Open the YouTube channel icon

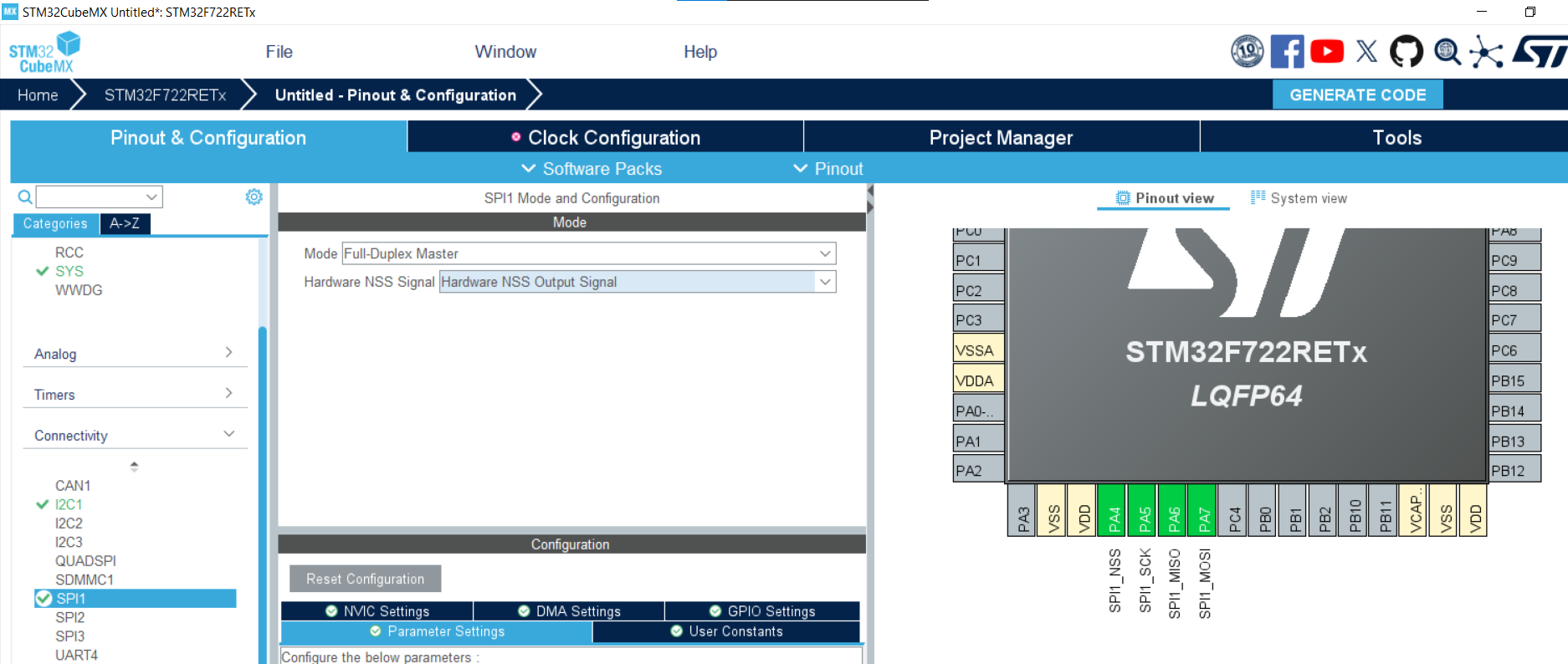(1327, 51)
